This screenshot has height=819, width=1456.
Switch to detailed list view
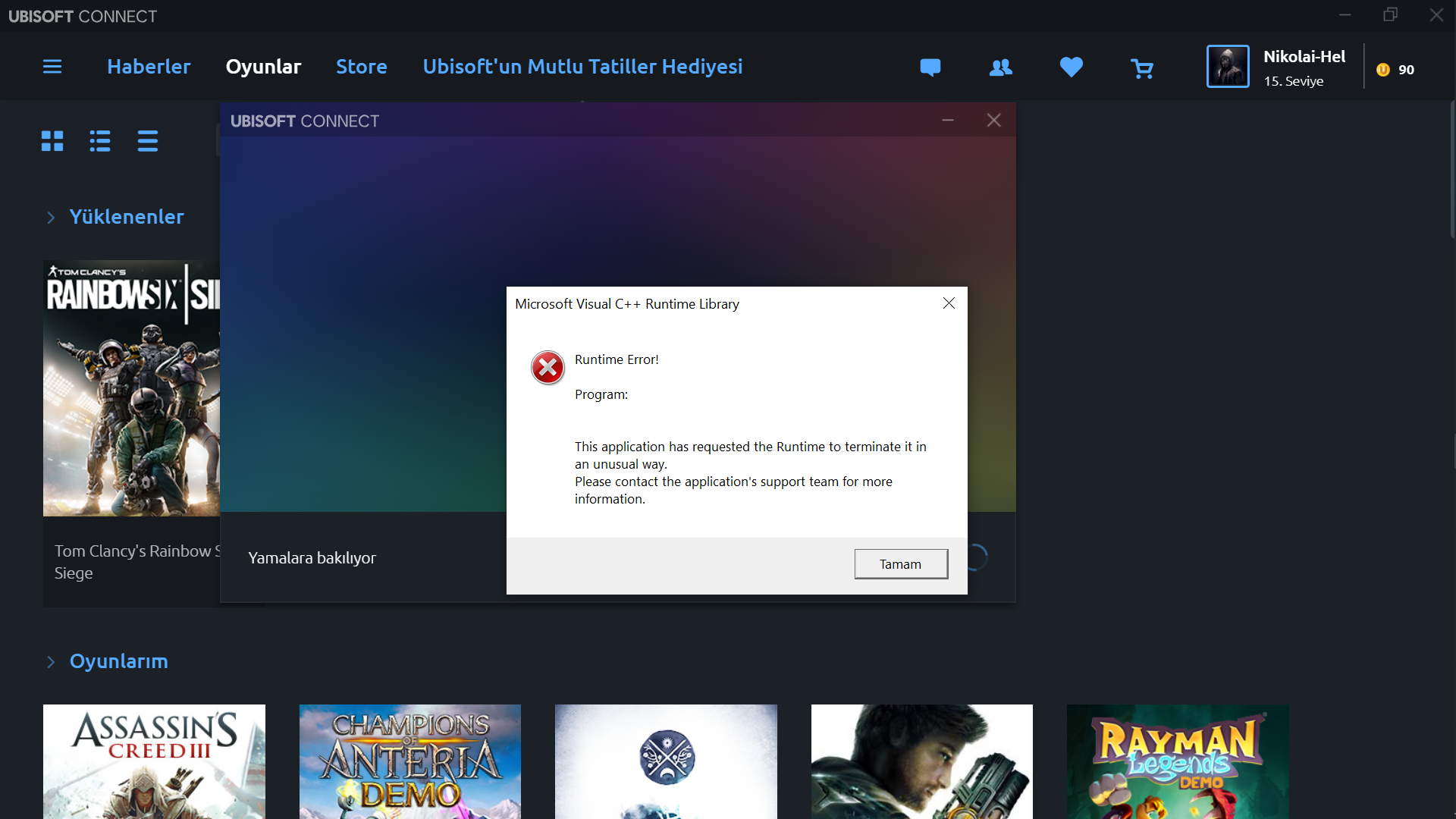click(x=100, y=141)
